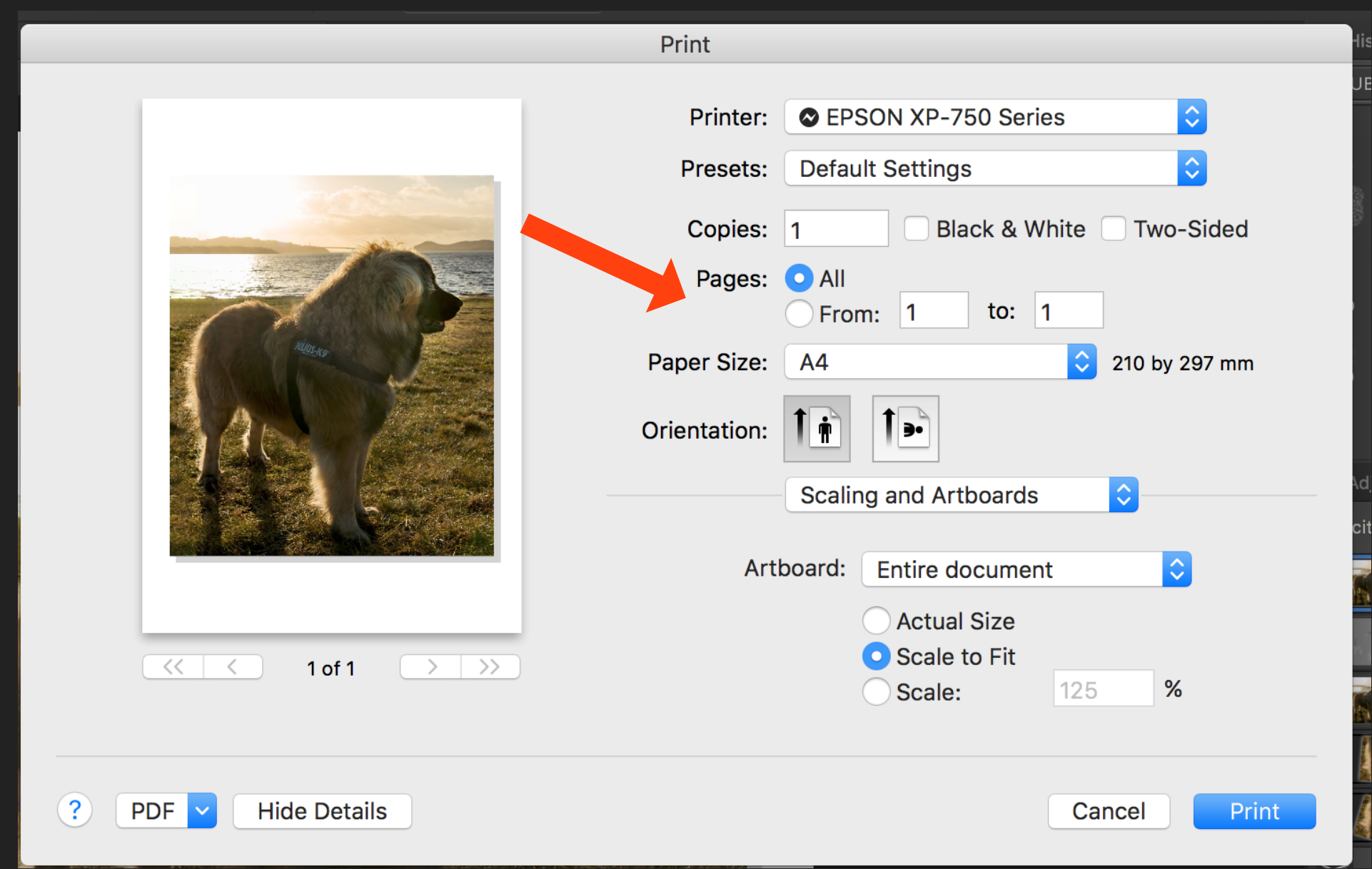Go to next preview page
Image resolution: width=1372 pixels, height=869 pixels.
pyautogui.click(x=431, y=667)
